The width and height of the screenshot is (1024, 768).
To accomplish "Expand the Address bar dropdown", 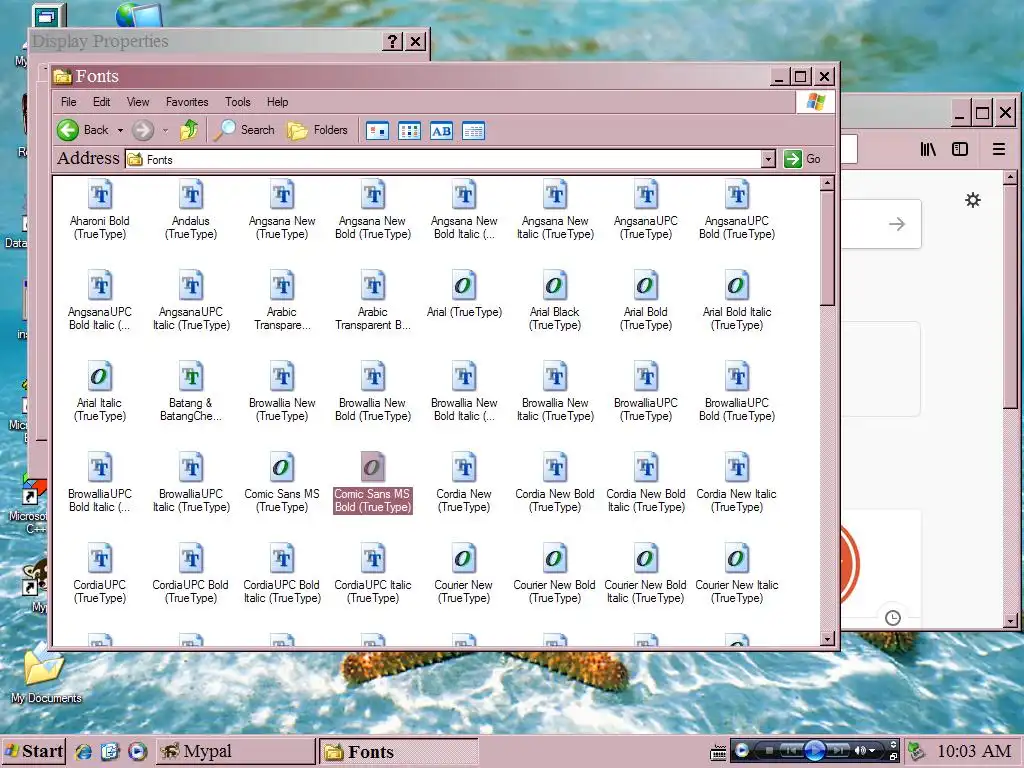I will pyautogui.click(x=769, y=159).
